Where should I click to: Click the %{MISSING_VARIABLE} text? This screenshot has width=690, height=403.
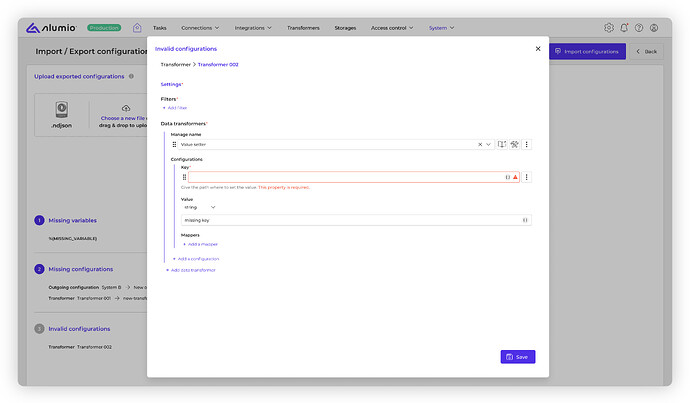(73, 238)
